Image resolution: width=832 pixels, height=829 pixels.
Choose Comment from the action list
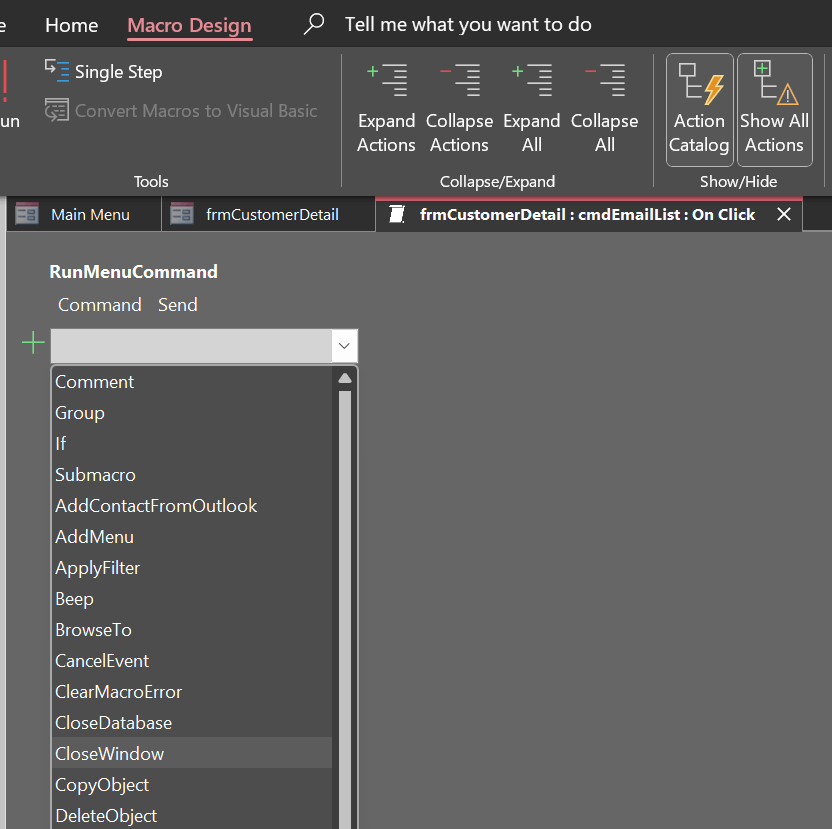coord(192,382)
